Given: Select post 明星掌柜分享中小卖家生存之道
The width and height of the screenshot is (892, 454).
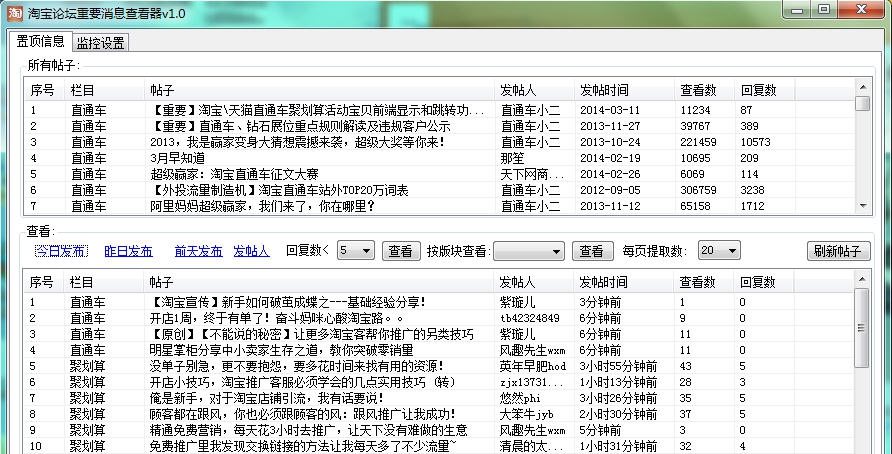Looking at the screenshot, I should pos(281,350).
